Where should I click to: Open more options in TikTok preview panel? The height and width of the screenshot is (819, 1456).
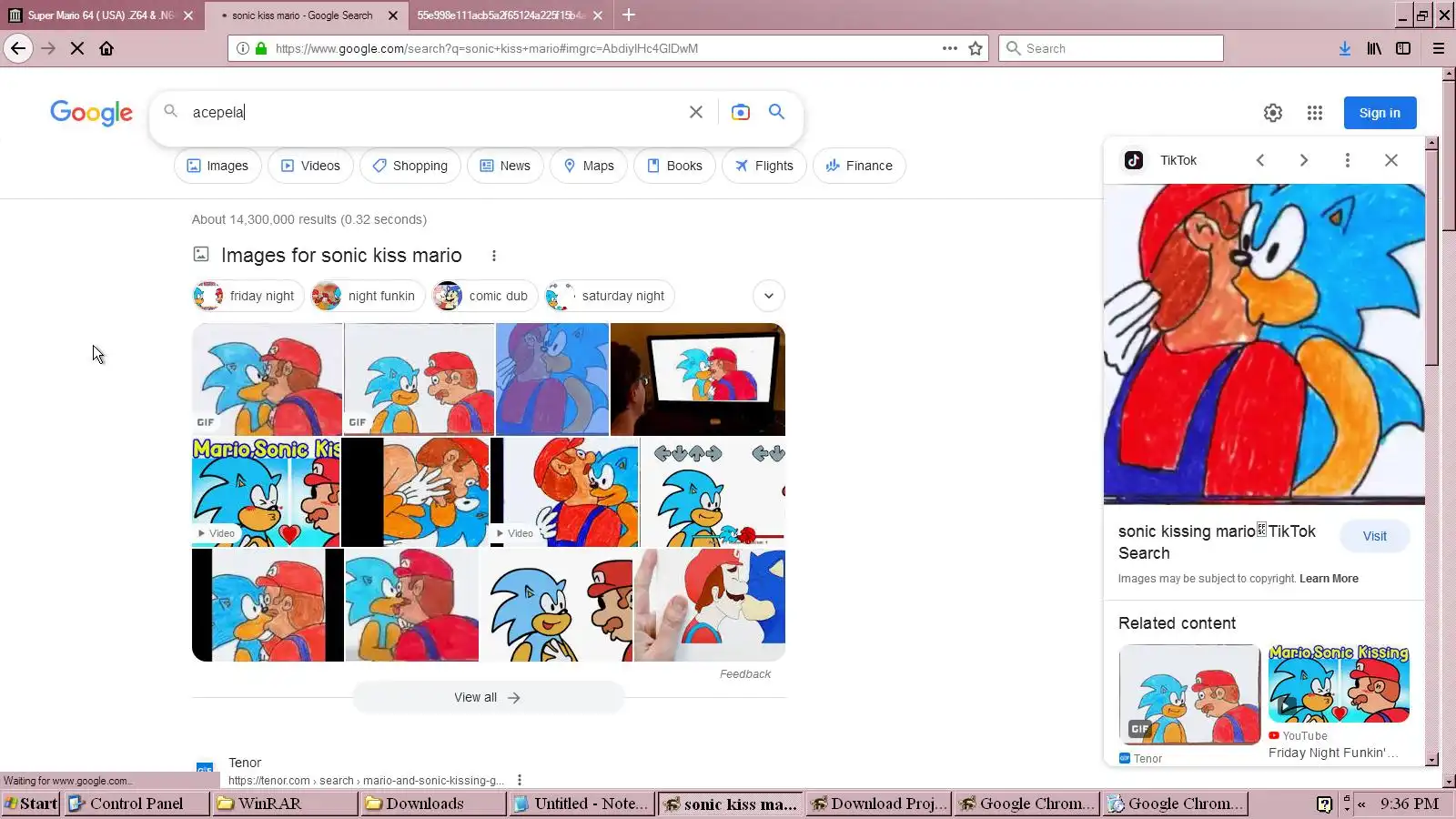(1348, 160)
